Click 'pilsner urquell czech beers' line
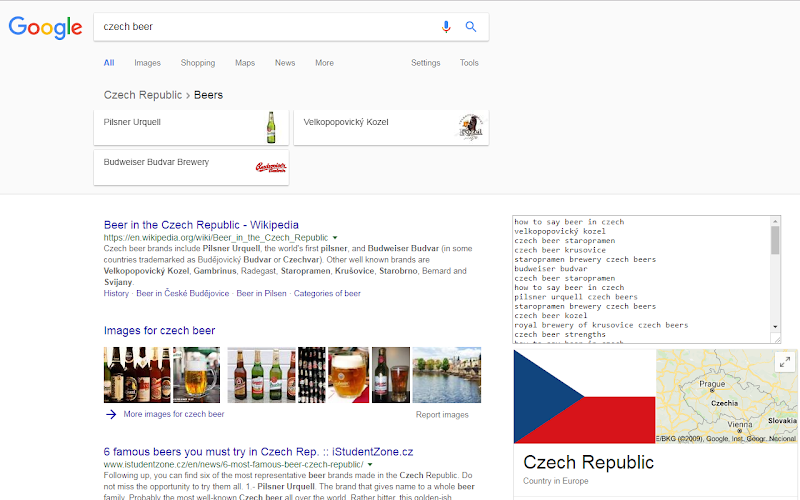This screenshot has height=500, width=800. [576, 297]
